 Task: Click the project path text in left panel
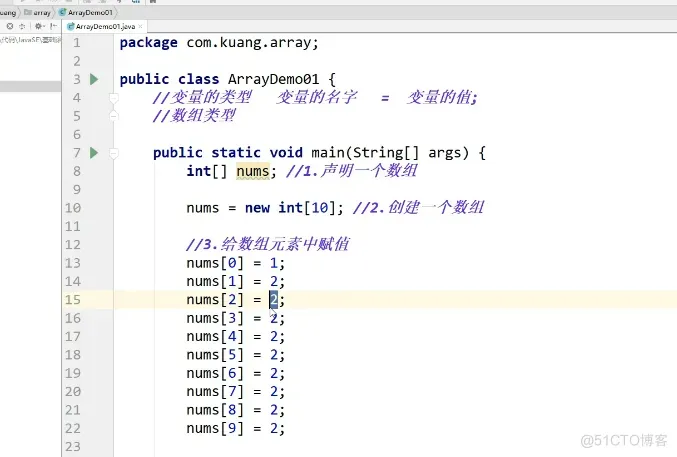[30, 40]
